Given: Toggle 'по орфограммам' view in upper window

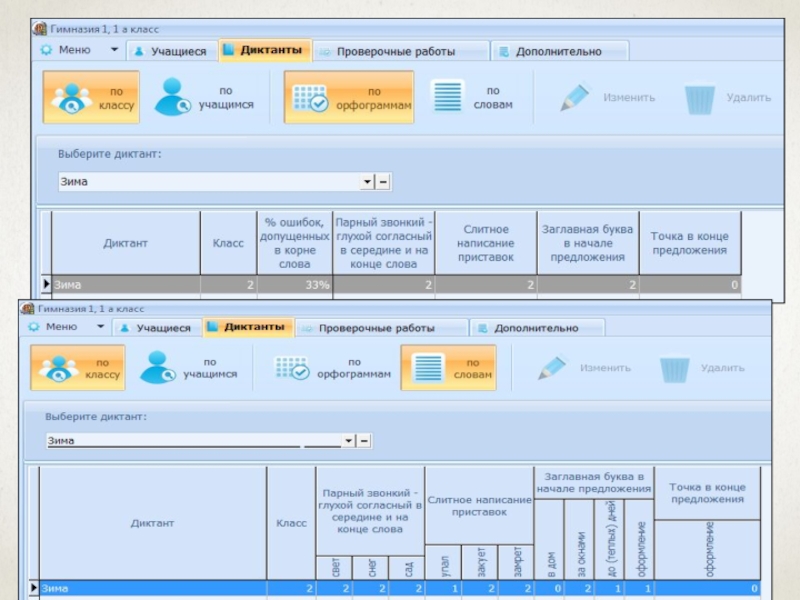Looking at the screenshot, I should click(x=348, y=97).
